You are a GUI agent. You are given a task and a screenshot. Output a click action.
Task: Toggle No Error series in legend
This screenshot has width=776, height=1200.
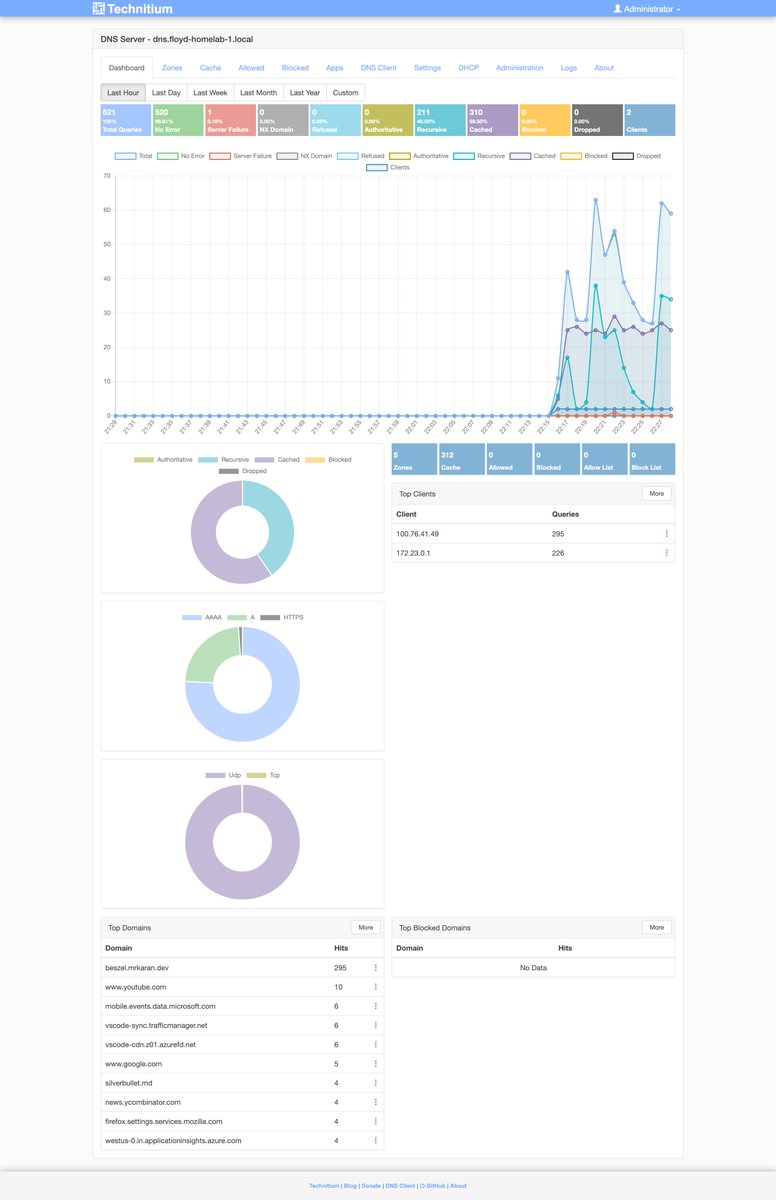click(x=180, y=156)
